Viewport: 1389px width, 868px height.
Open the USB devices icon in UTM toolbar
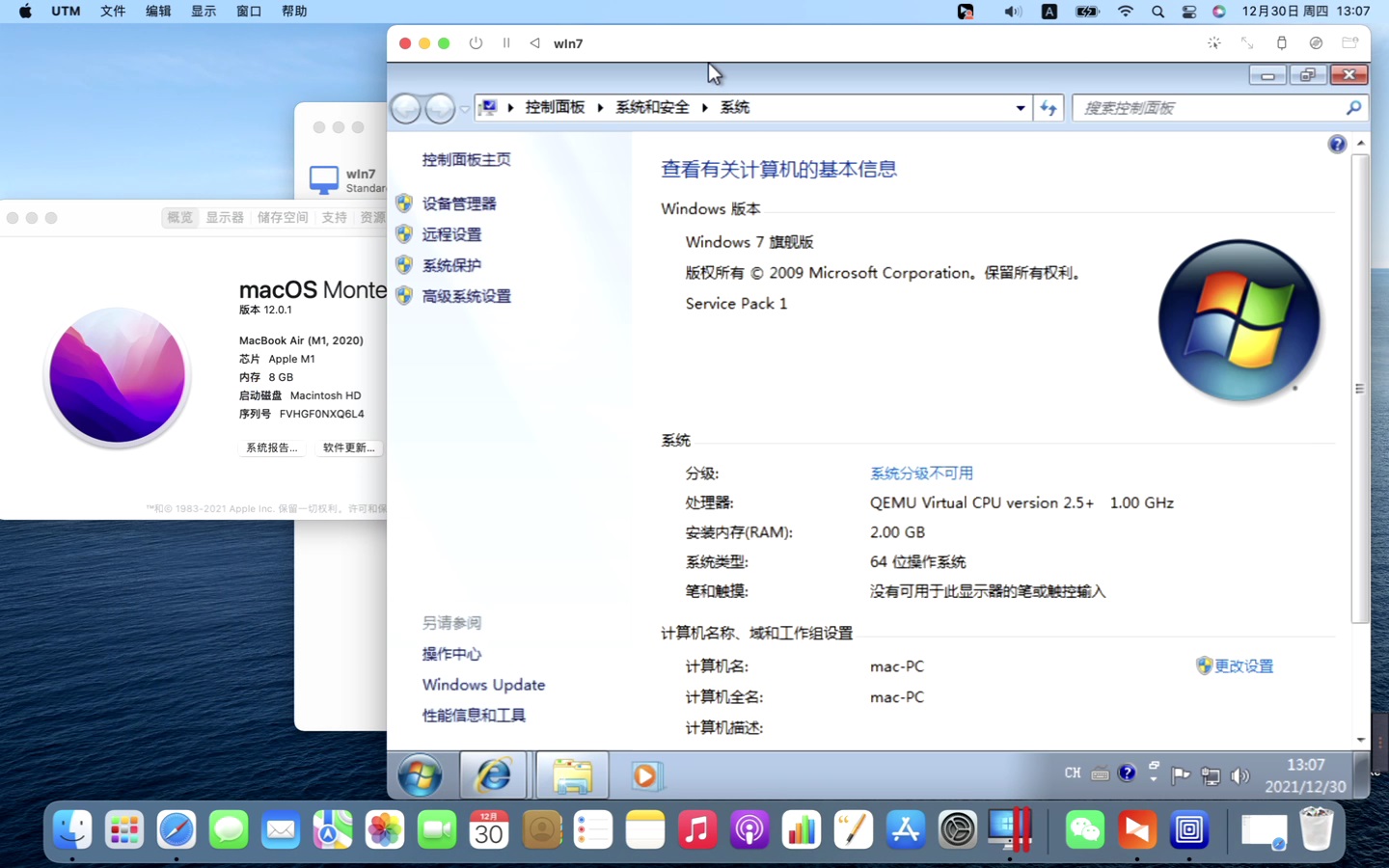click(1281, 43)
